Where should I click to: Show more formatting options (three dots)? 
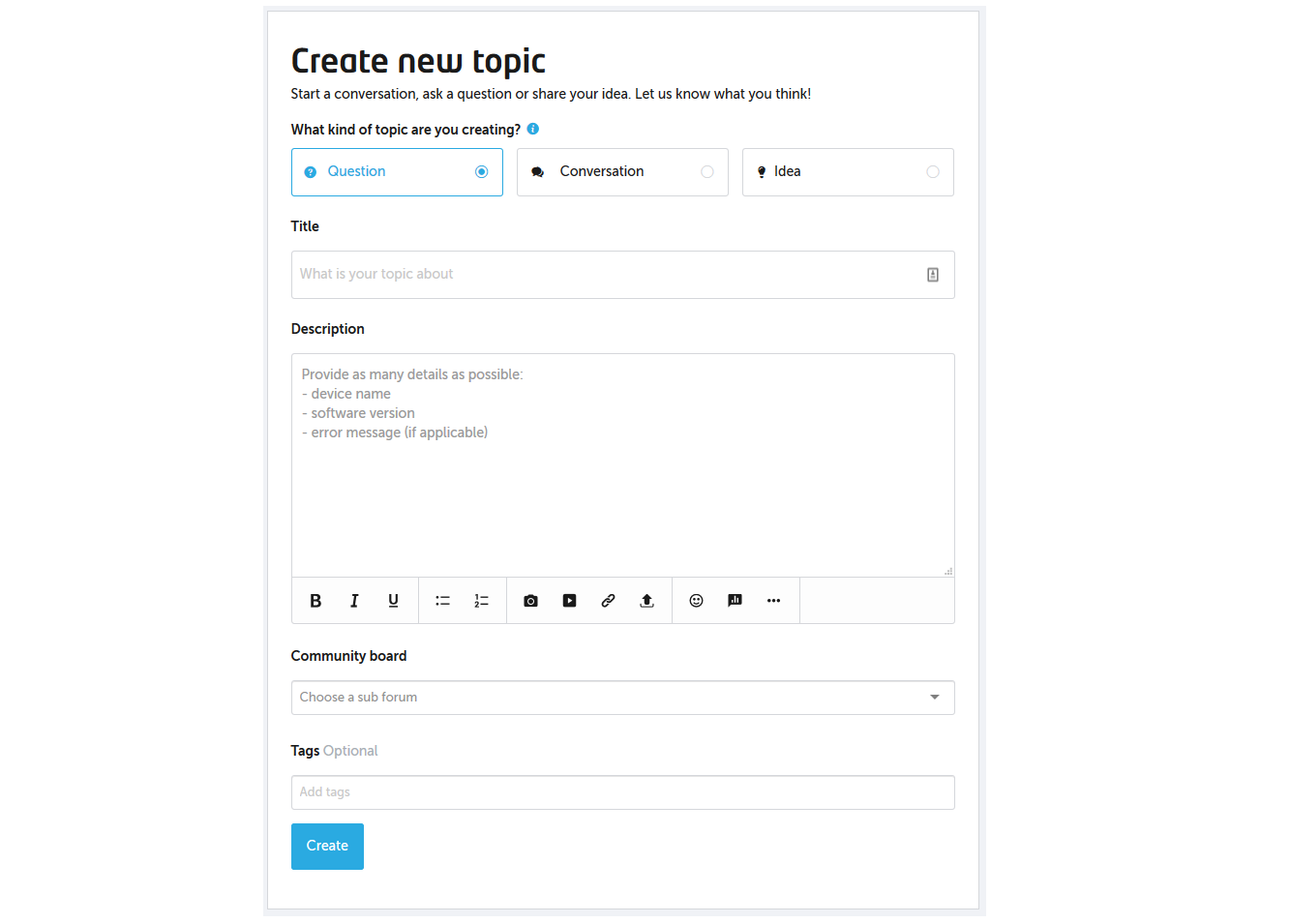773,601
